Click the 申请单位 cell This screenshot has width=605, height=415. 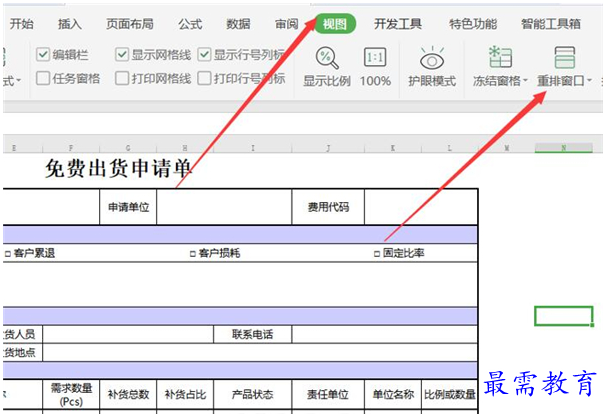128,207
